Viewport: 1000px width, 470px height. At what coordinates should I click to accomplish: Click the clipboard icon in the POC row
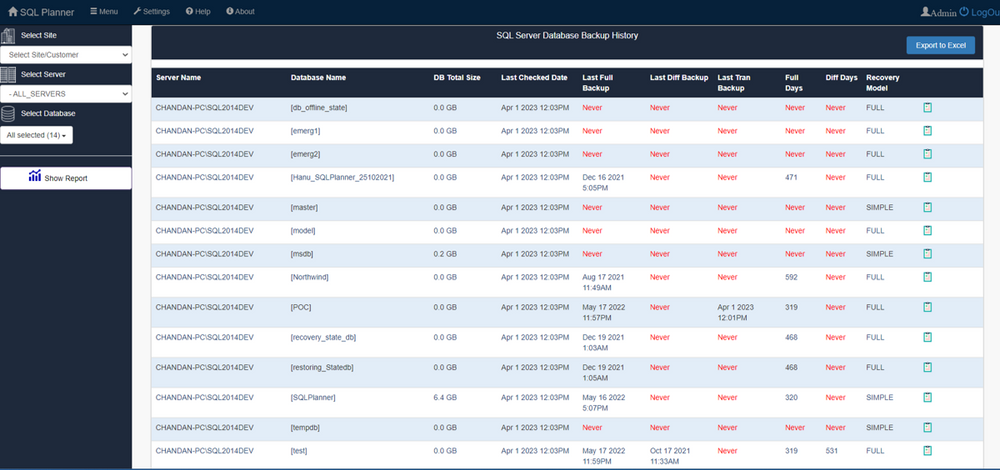(x=927, y=307)
